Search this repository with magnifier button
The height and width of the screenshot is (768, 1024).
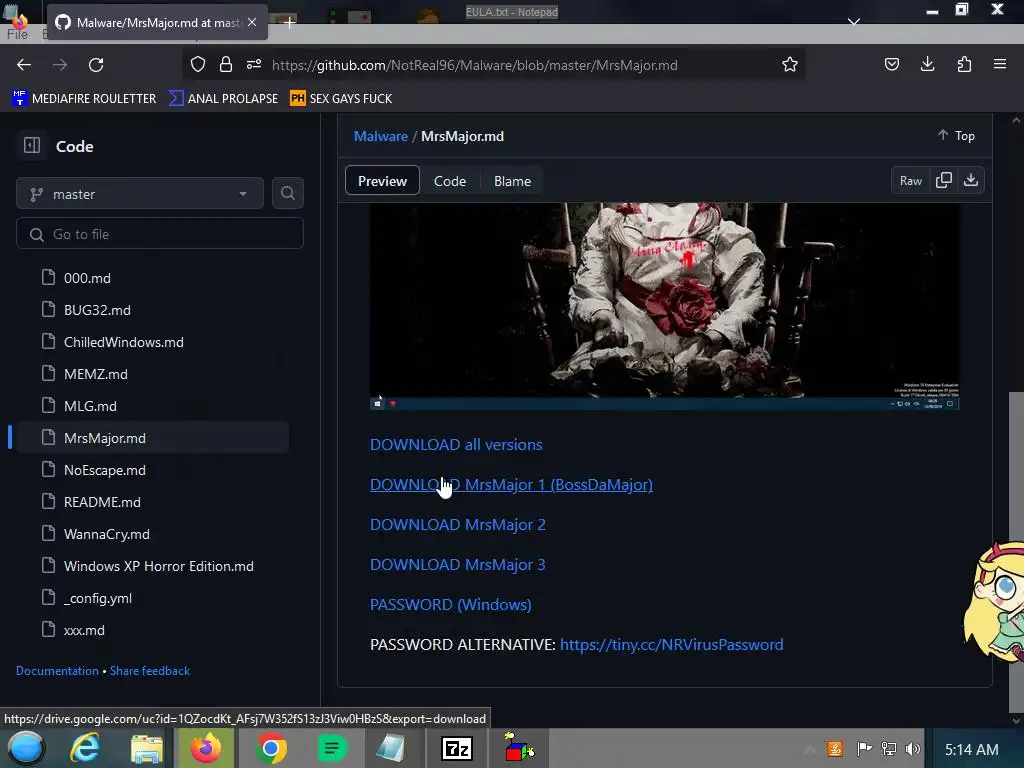[288, 193]
